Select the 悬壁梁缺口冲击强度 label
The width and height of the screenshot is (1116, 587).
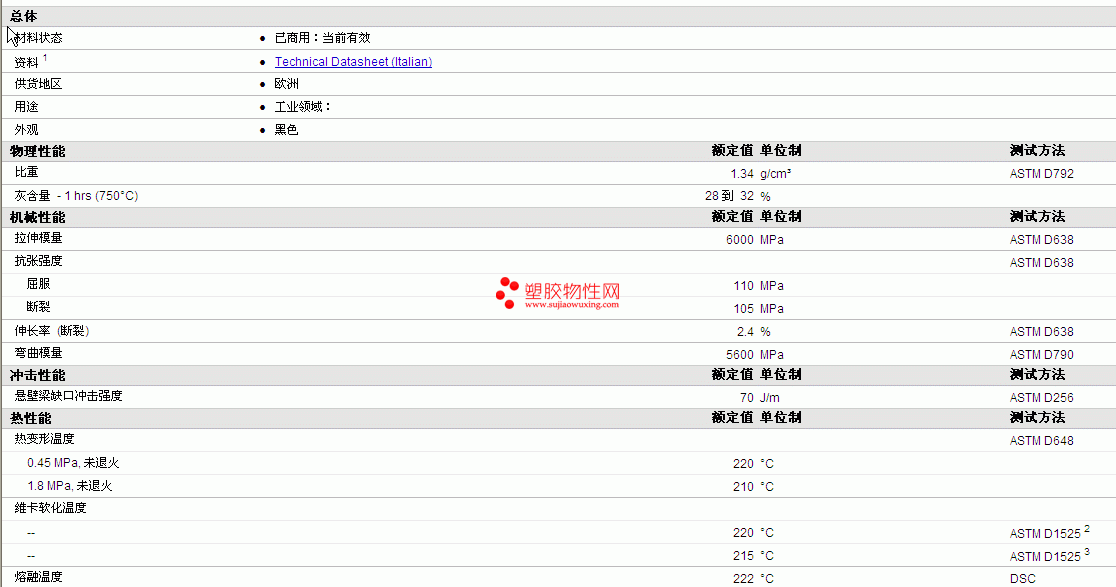tap(68, 396)
